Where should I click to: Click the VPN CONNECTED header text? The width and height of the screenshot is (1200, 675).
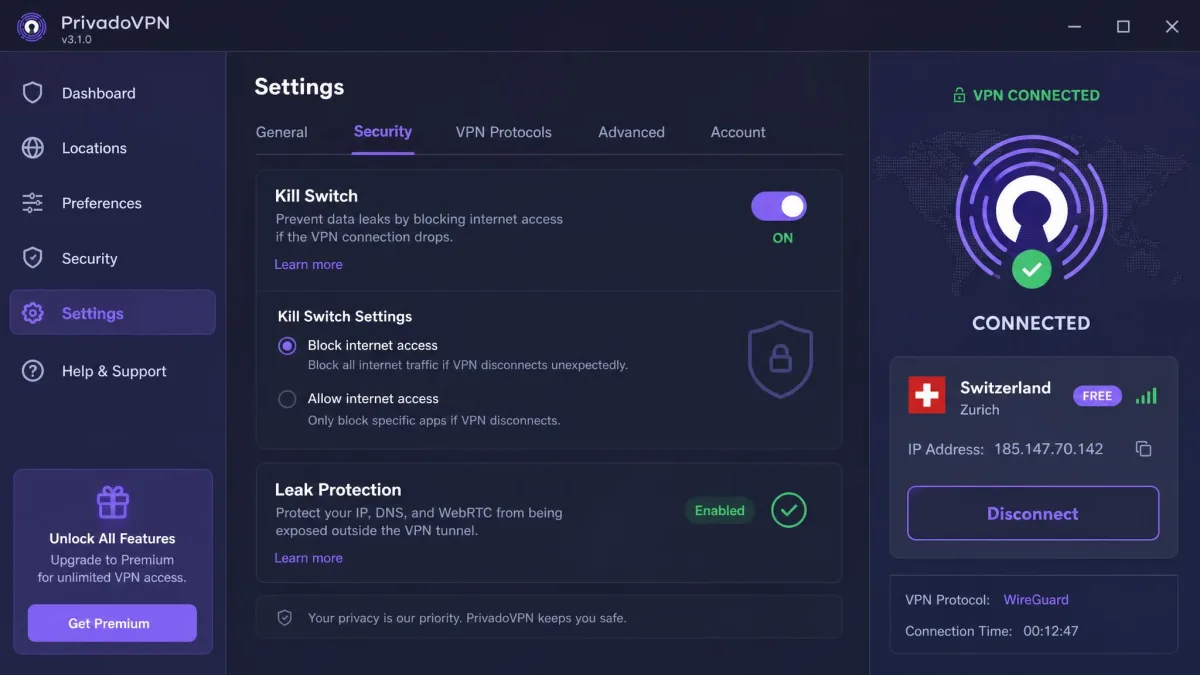(1036, 95)
